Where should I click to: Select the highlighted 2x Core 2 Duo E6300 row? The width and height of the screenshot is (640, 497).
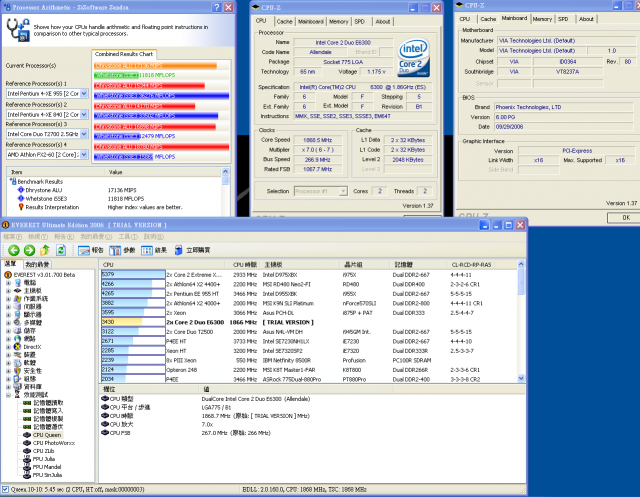(310, 322)
